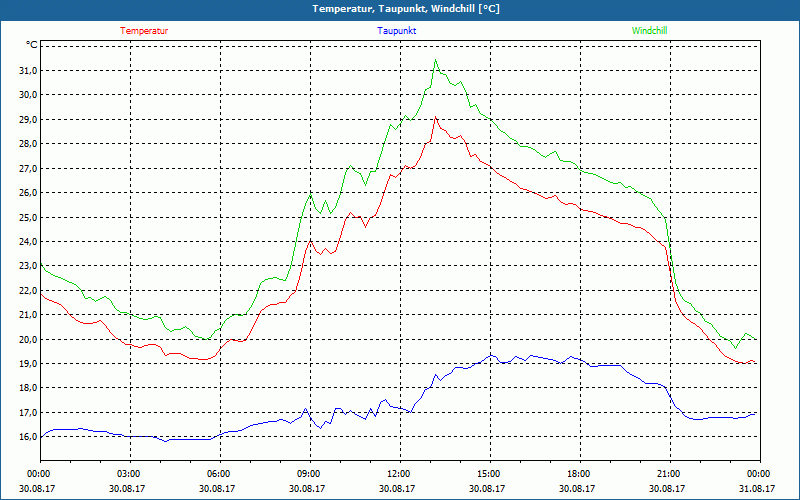The image size is (800, 500).
Task: Click the 28,0 y-axis value
Action: pyautogui.click(x=28, y=144)
